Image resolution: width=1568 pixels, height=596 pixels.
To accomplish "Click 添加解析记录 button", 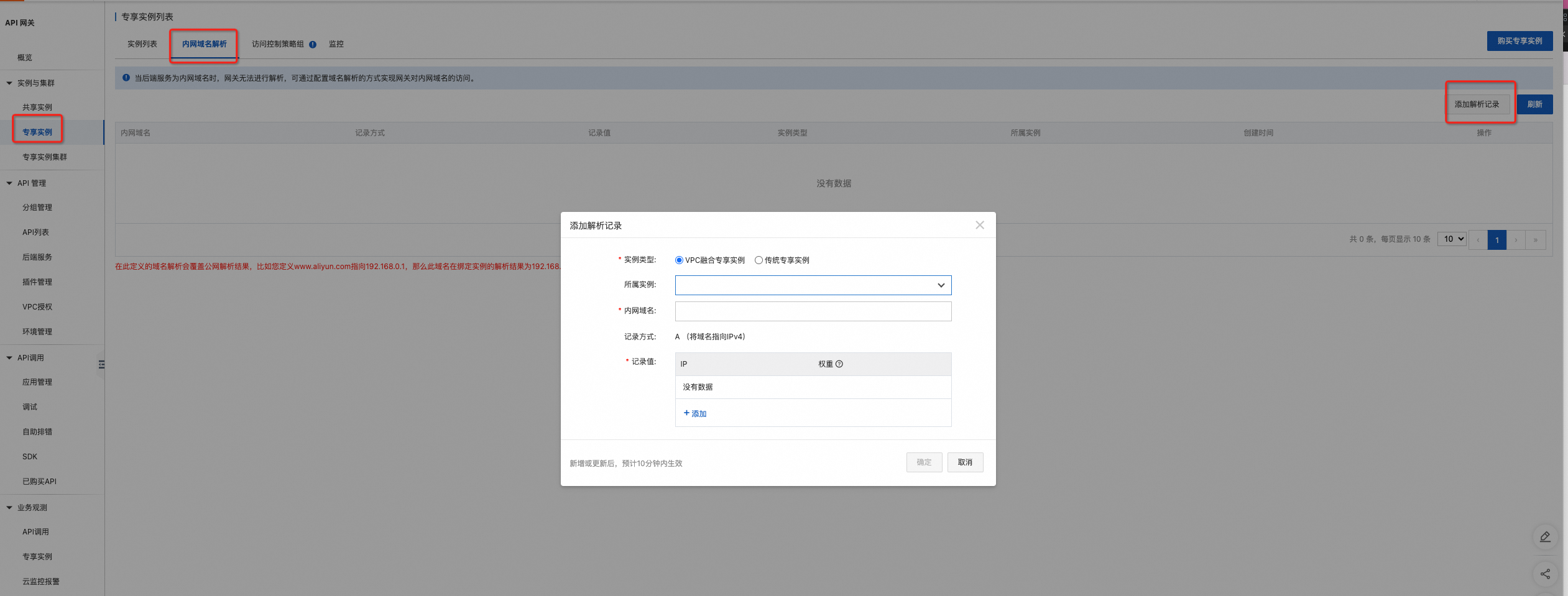I will click(1477, 104).
